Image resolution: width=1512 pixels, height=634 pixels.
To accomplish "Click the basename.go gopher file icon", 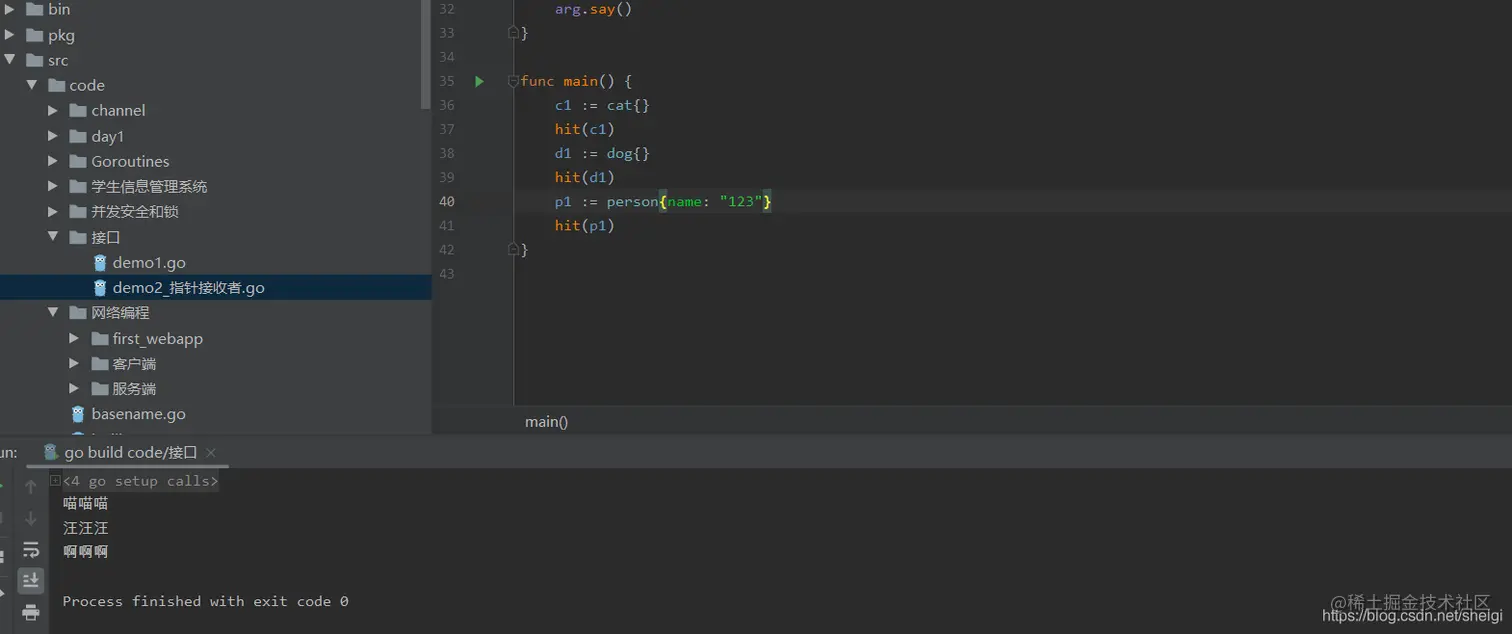I will click(78, 414).
